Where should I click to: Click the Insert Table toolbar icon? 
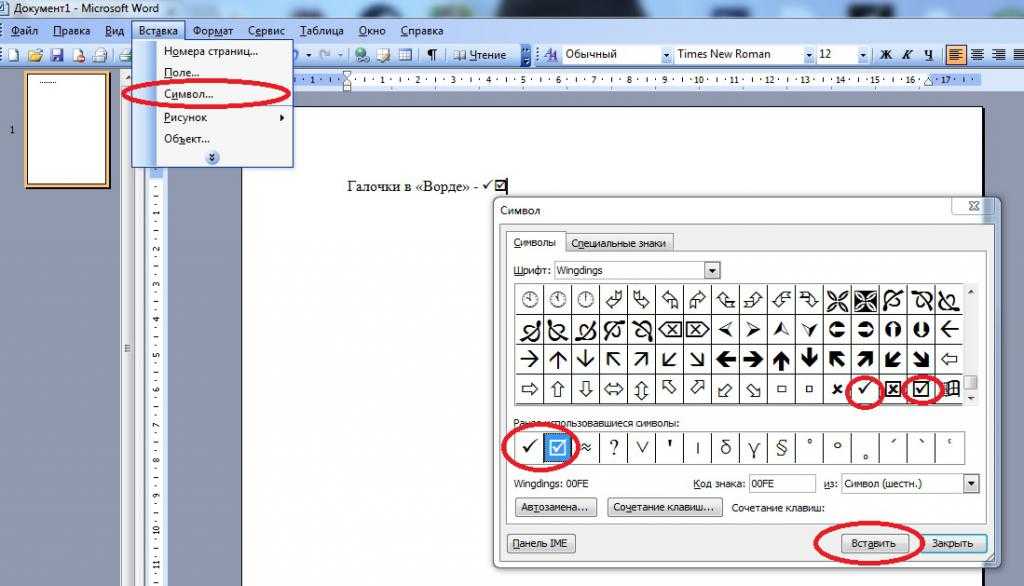pyautogui.click(x=405, y=55)
